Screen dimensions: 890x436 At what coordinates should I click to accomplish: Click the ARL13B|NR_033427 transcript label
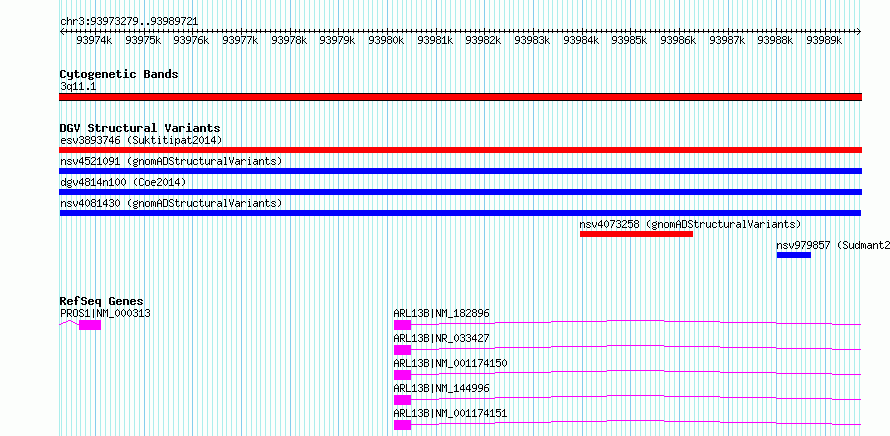(x=441, y=338)
